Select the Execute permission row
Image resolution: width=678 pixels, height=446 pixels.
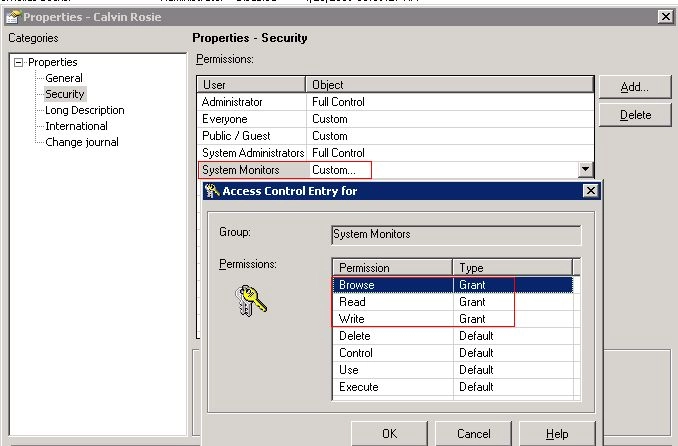pos(453,387)
